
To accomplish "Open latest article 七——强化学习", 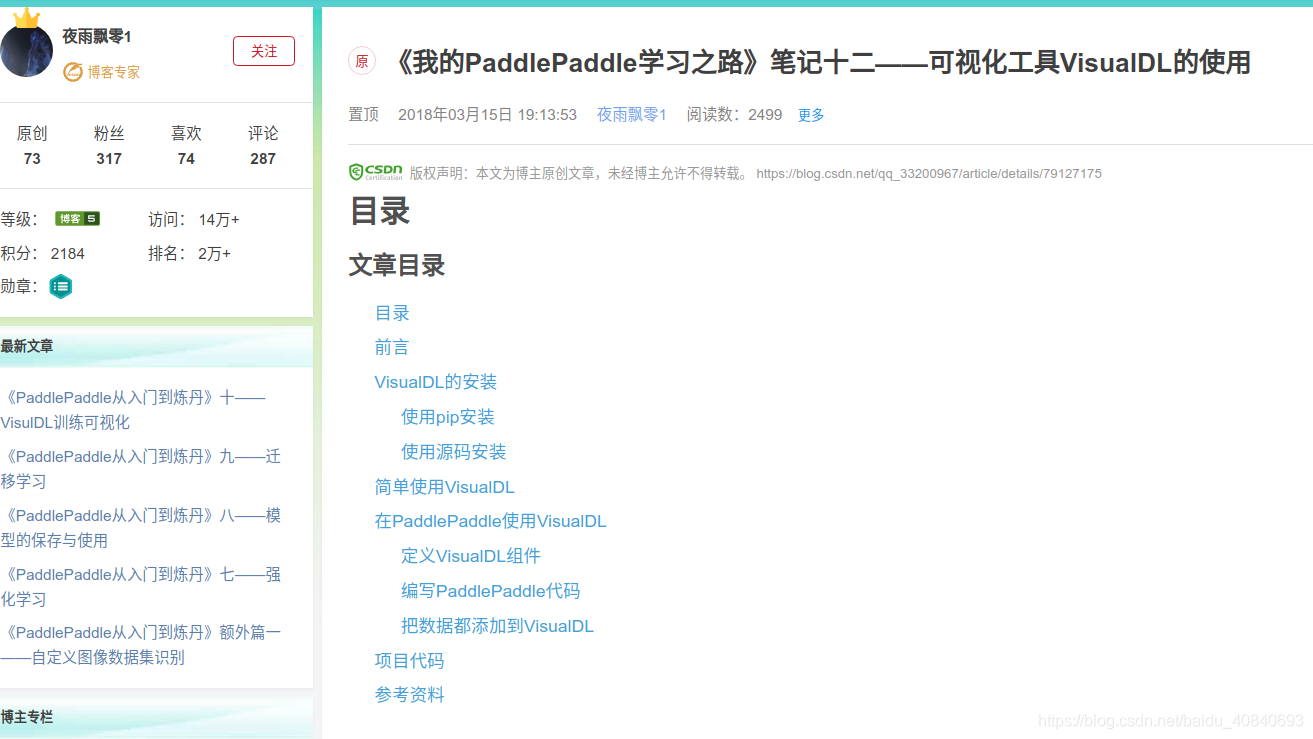I will (x=141, y=587).
